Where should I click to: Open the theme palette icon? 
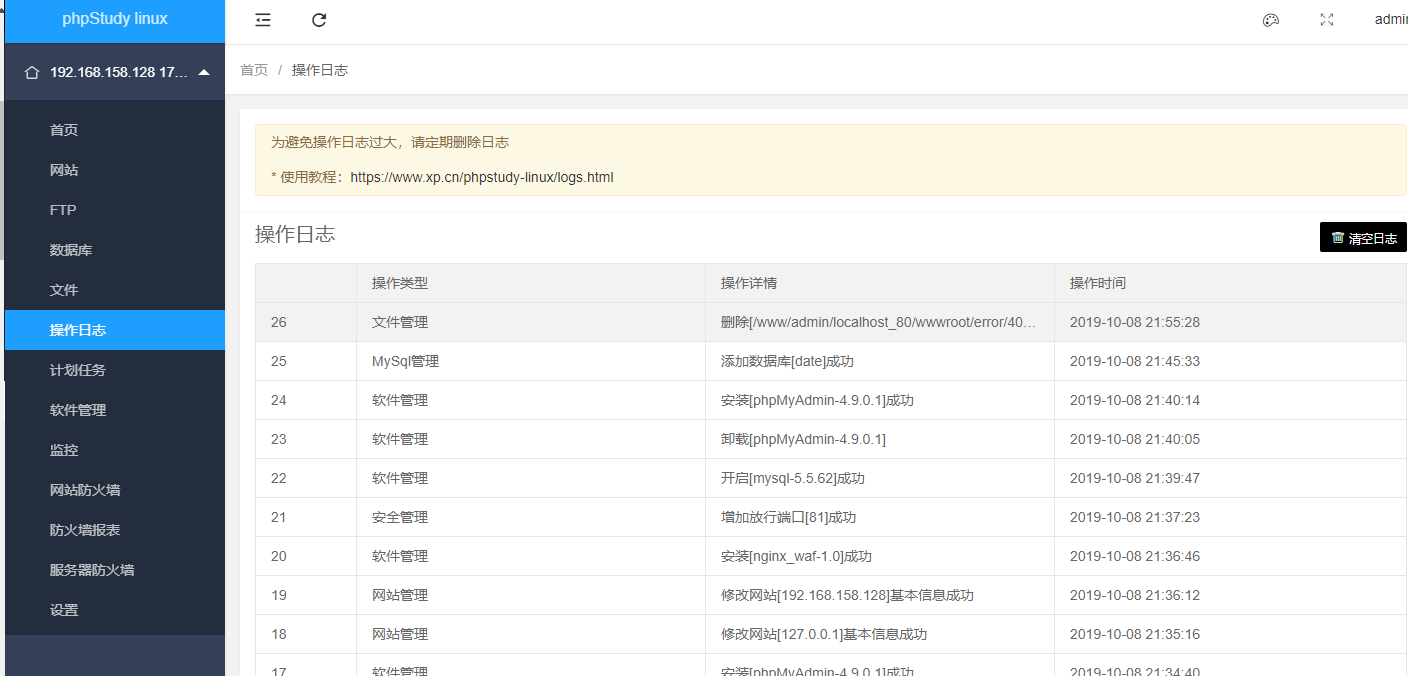pos(1271,20)
